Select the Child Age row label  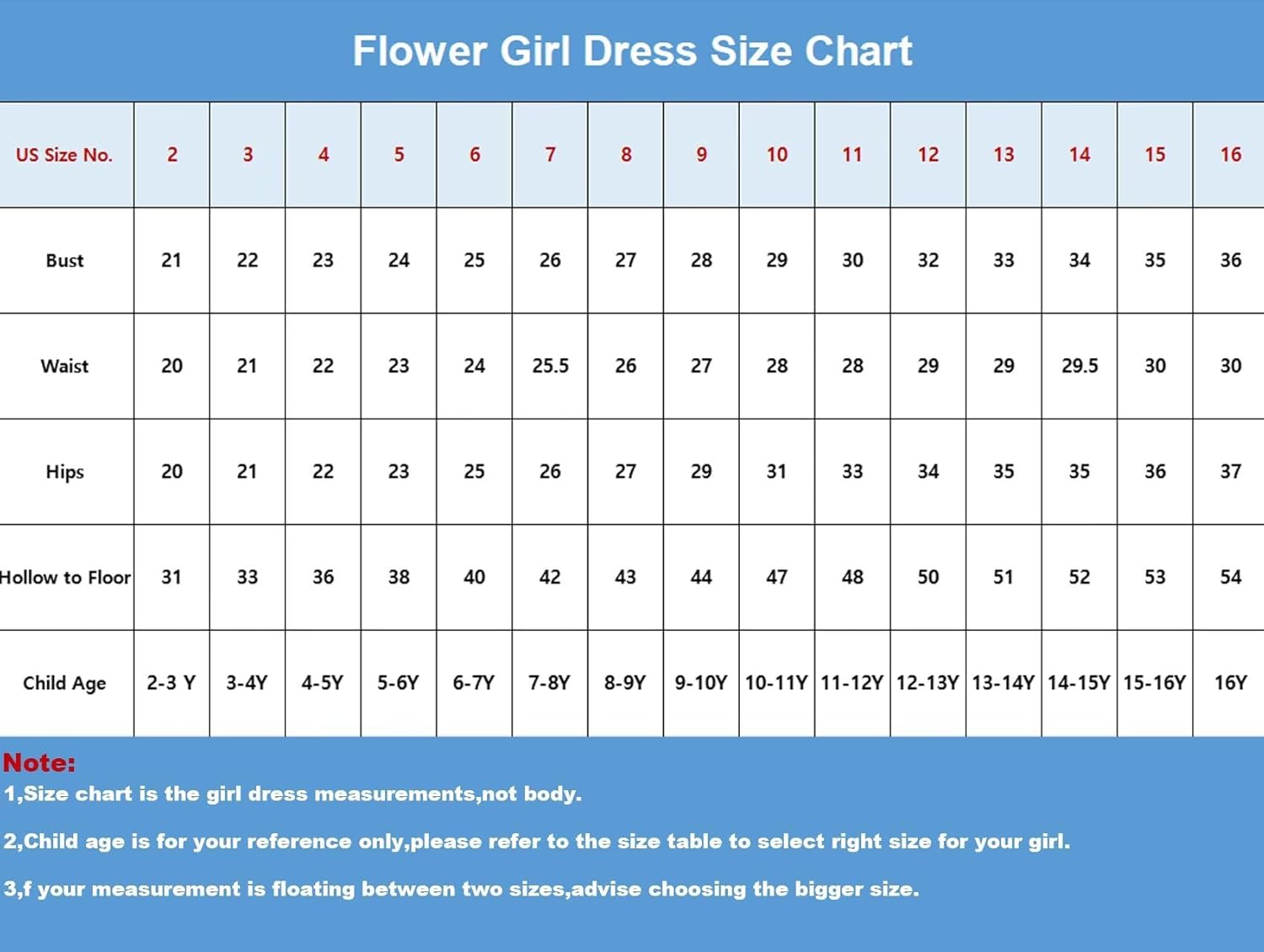[x=65, y=683]
